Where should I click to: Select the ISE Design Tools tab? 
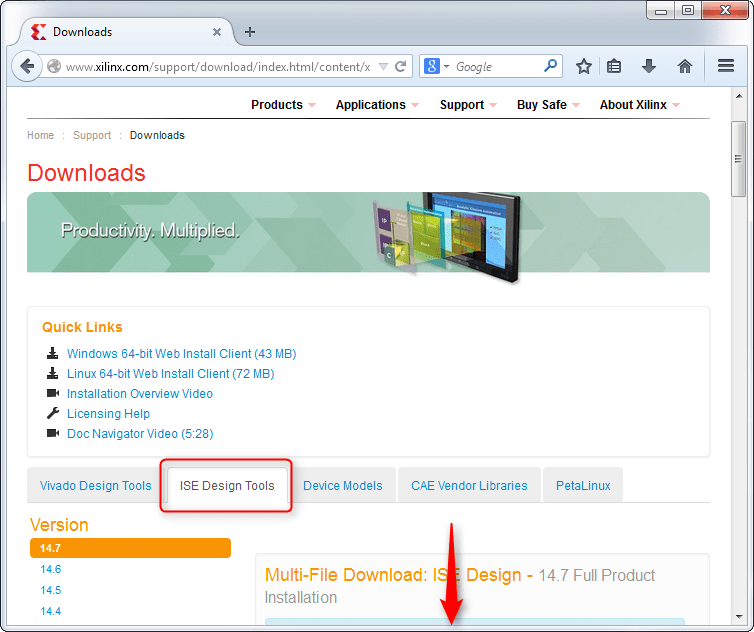(227, 486)
